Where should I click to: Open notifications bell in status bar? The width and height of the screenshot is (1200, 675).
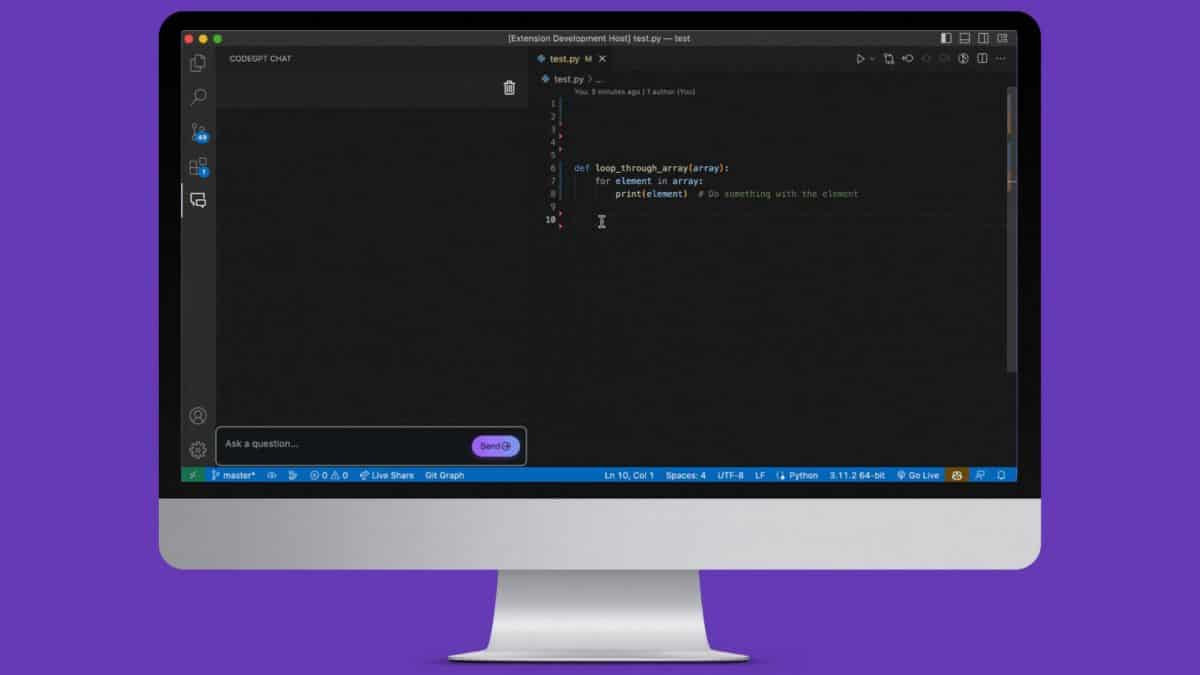pyautogui.click(x=1001, y=475)
